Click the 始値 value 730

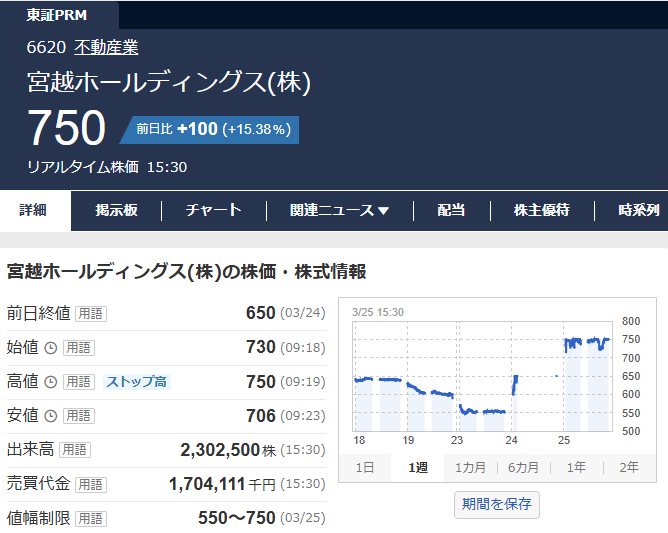point(261,348)
